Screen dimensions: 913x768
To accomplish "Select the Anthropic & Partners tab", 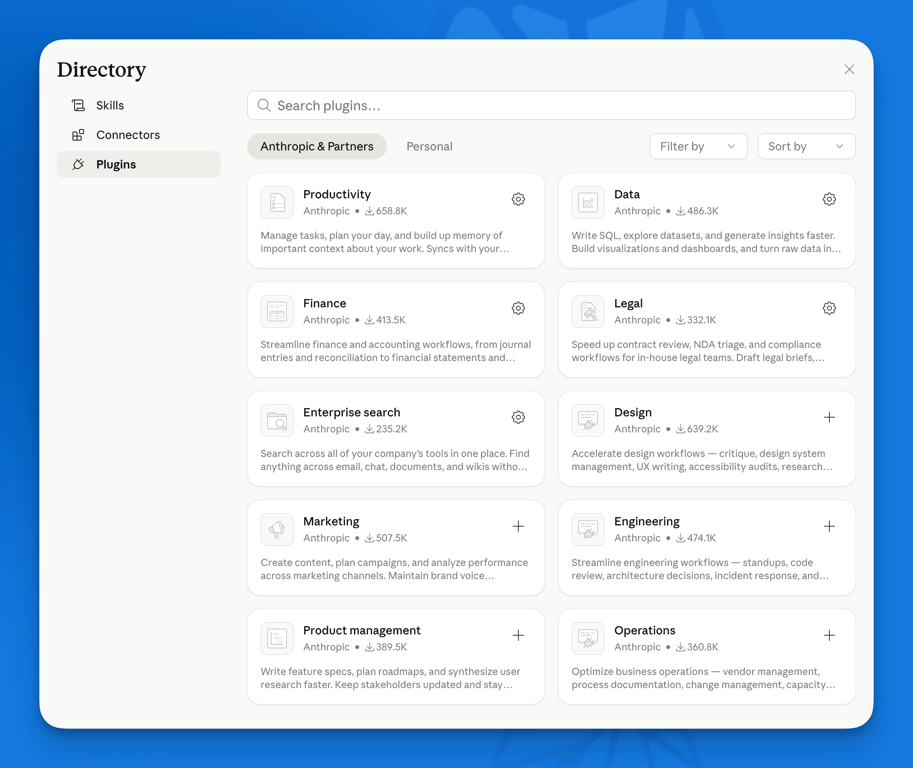I will pos(317,146).
